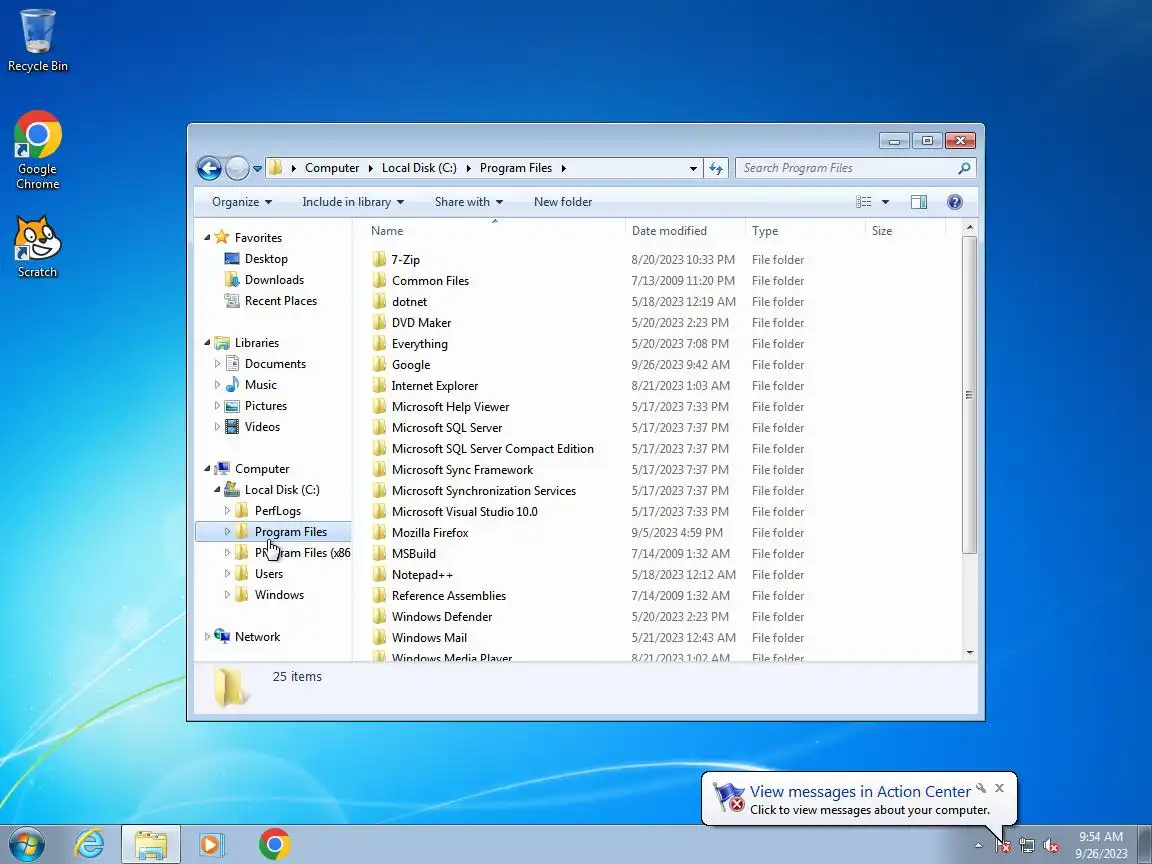Open Windows Media Player from taskbar
Screen dimensions: 1152x864
pyautogui.click(x=212, y=844)
